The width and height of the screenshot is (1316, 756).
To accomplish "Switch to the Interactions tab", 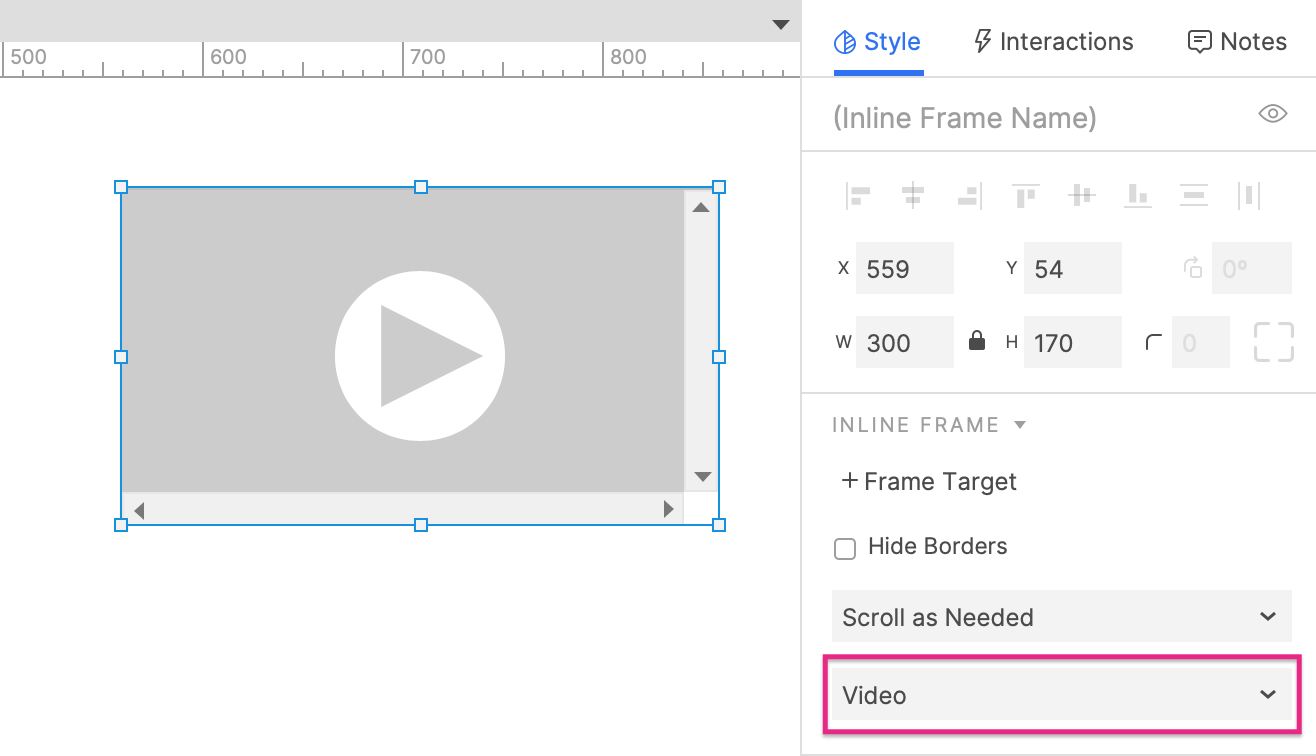I will [1053, 42].
